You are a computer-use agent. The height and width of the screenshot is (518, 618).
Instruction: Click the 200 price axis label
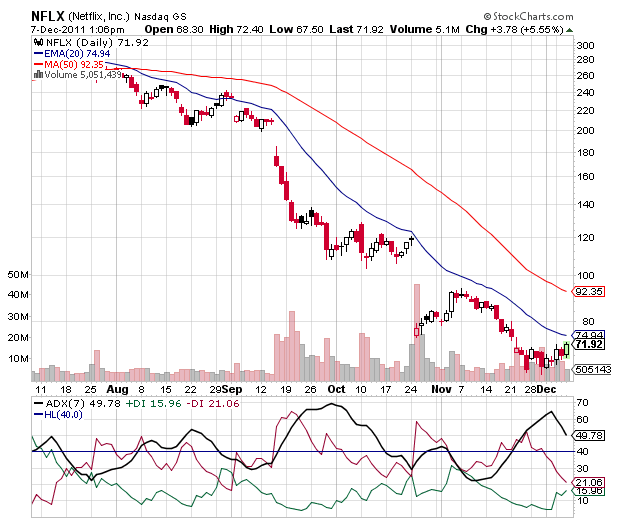pos(585,131)
